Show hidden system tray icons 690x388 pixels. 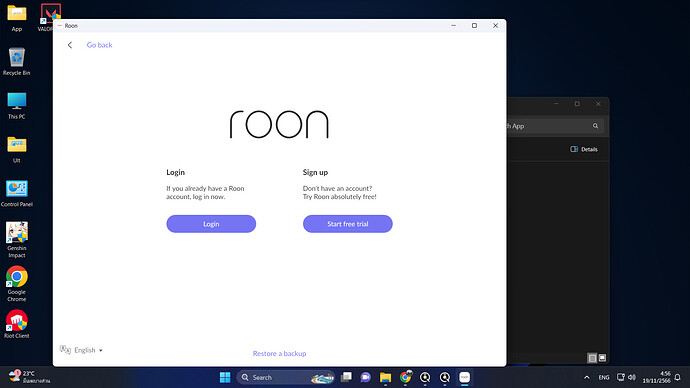point(587,377)
